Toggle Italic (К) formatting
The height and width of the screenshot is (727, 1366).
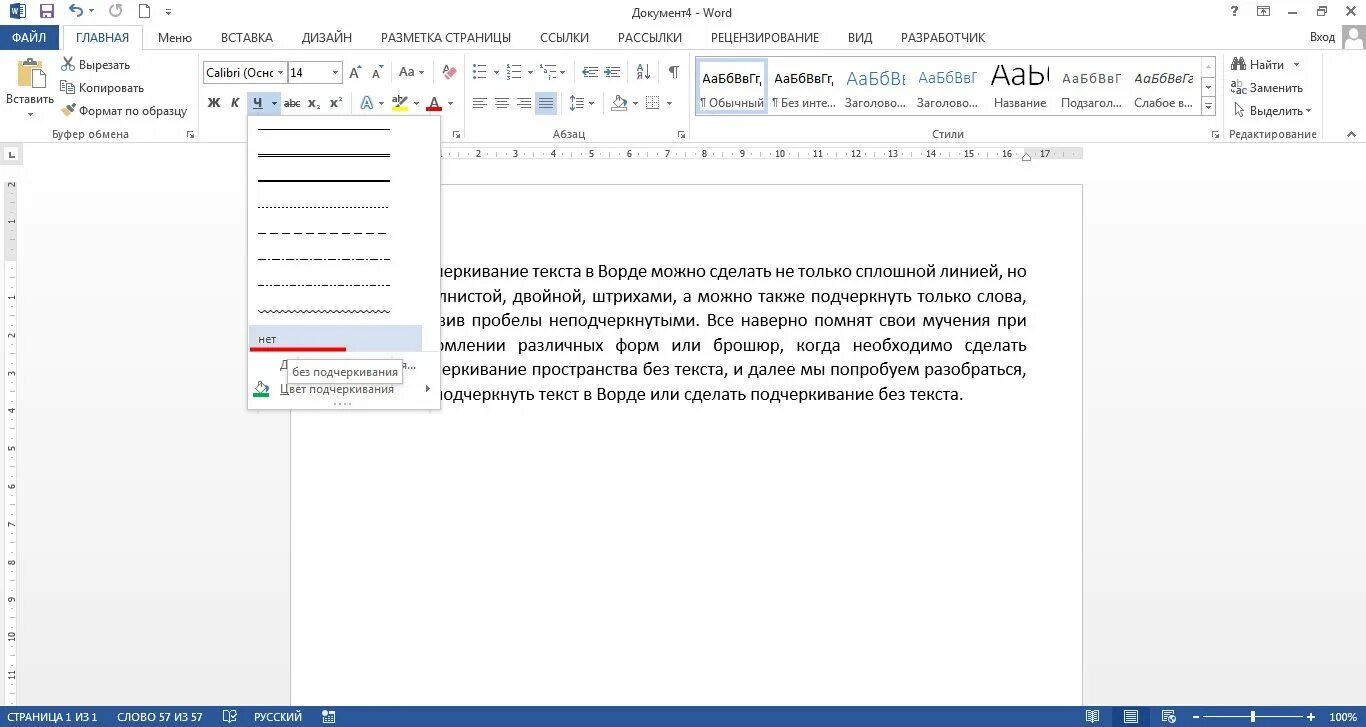[x=235, y=103]
